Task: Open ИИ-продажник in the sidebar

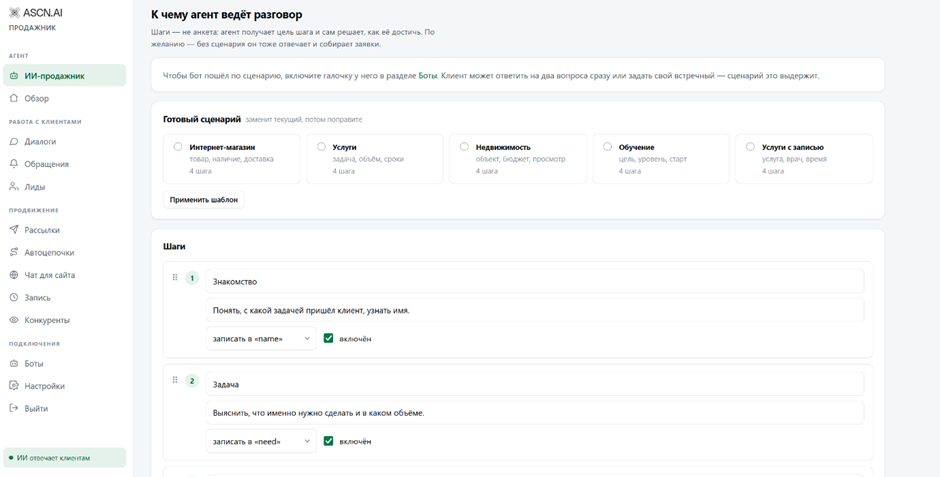Action: point(65,76)
